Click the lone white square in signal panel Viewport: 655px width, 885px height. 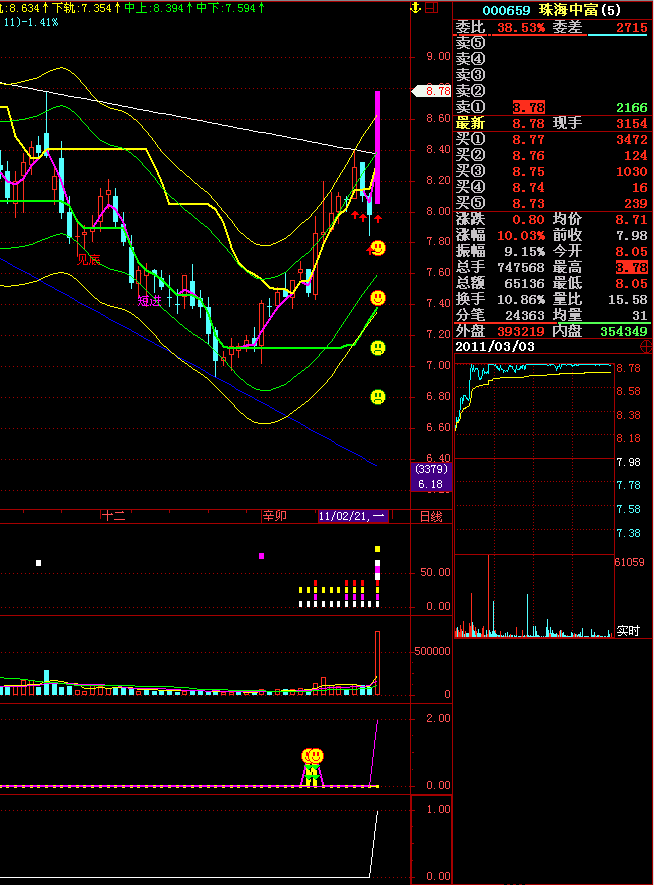click(x=38, y=563)
